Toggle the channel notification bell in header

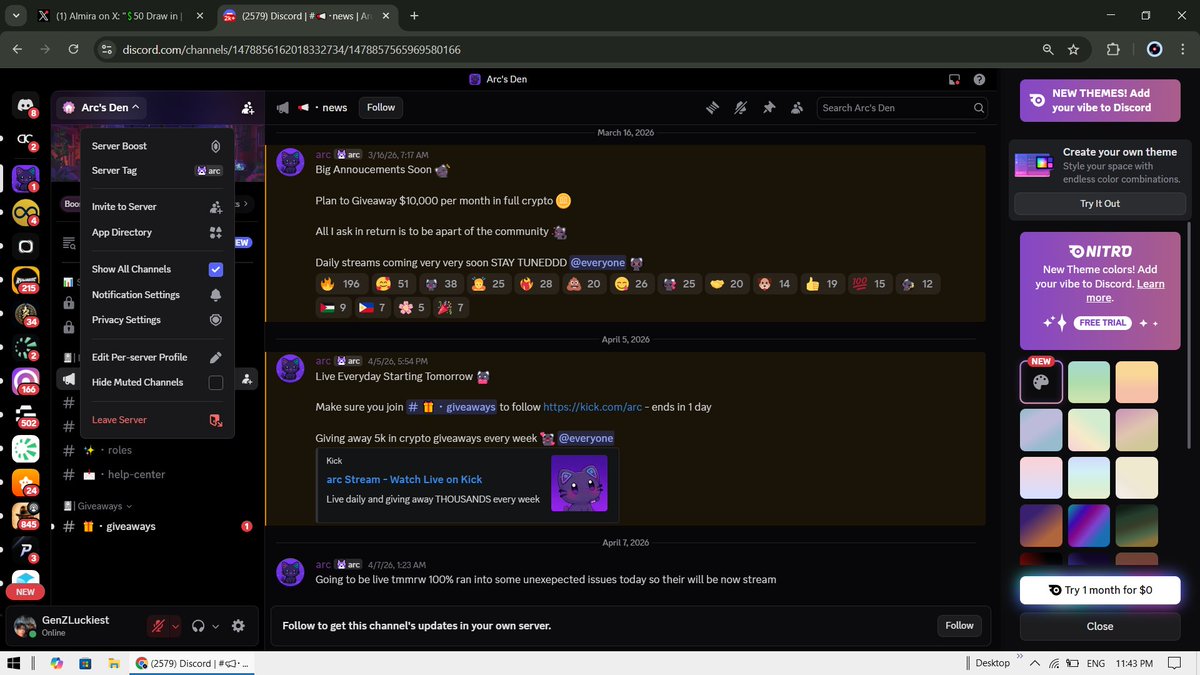coord(741,107)
